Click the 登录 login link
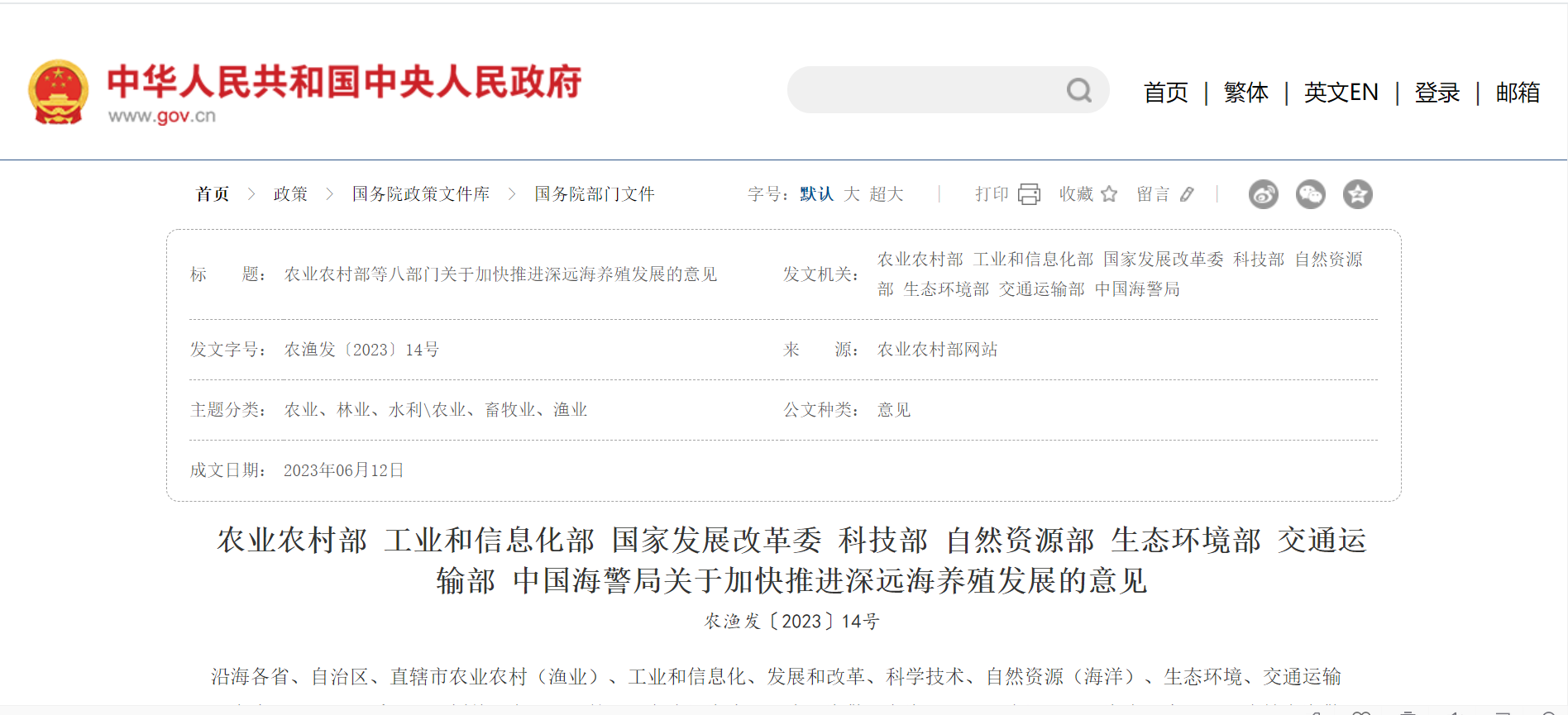Image resolution: width=1568 pixels, height=715 pixels. point(1437,93)
